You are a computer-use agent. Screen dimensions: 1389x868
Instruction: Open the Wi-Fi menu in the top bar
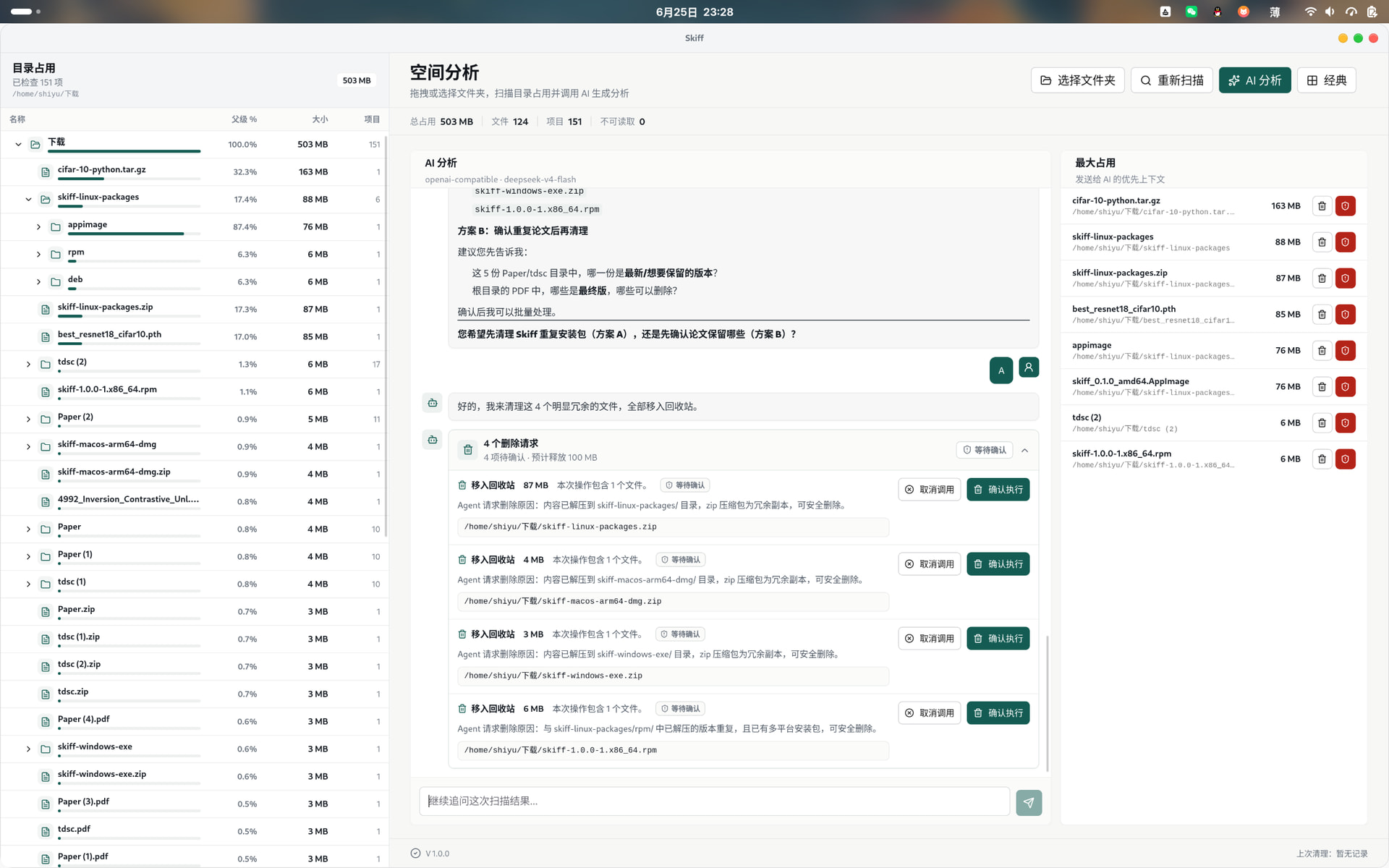pyautogui.click(x=1310, y=12)
